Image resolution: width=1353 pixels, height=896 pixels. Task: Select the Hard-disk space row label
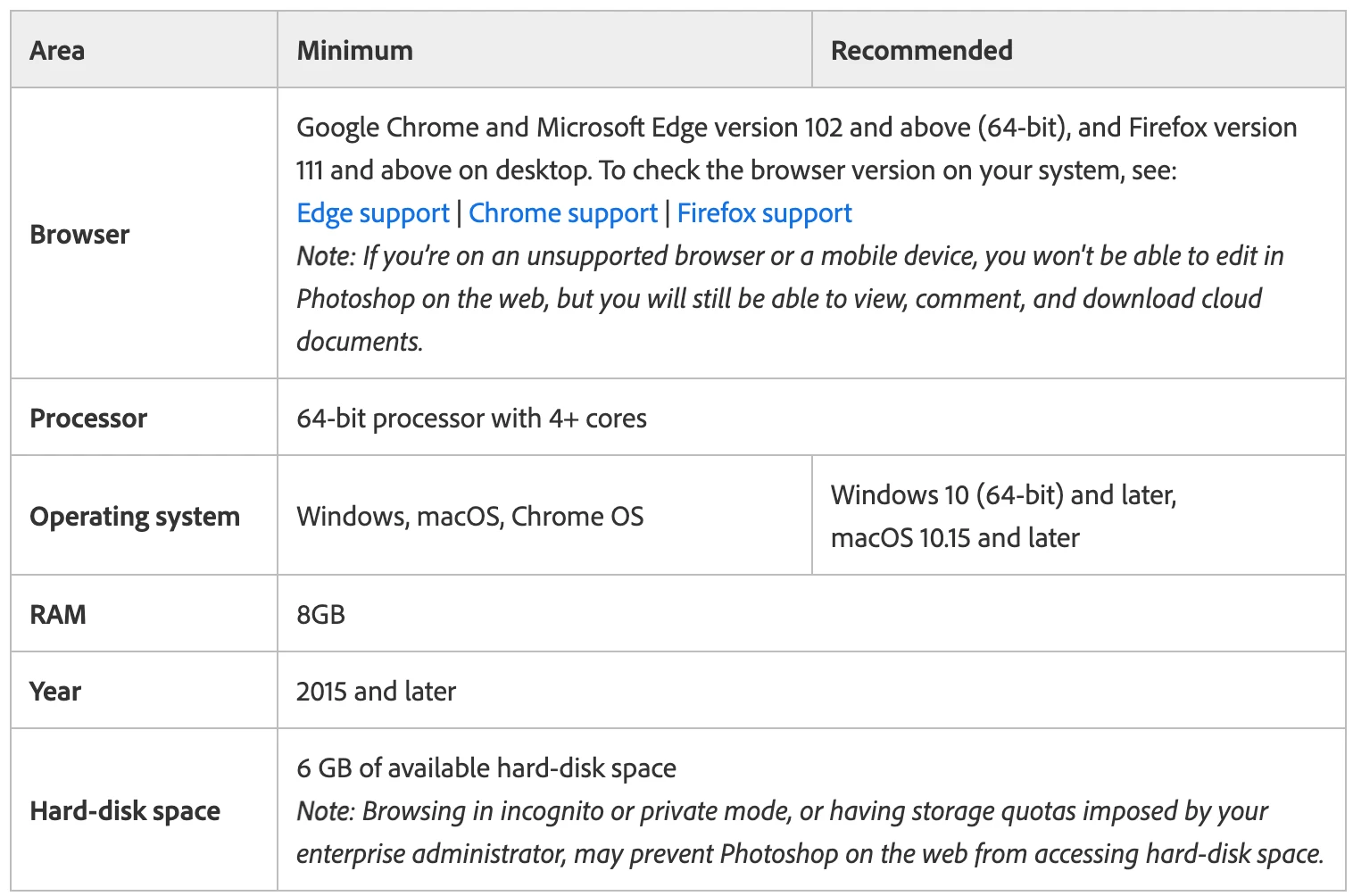pos(125,811)
